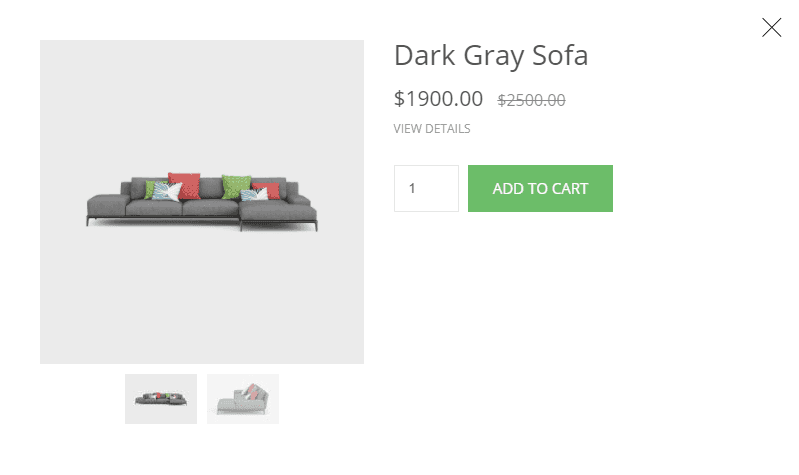Click the left armrest of the sofa image
Image resolution: width=799 pixels, height=475 pixels.
tap(106, 205)
